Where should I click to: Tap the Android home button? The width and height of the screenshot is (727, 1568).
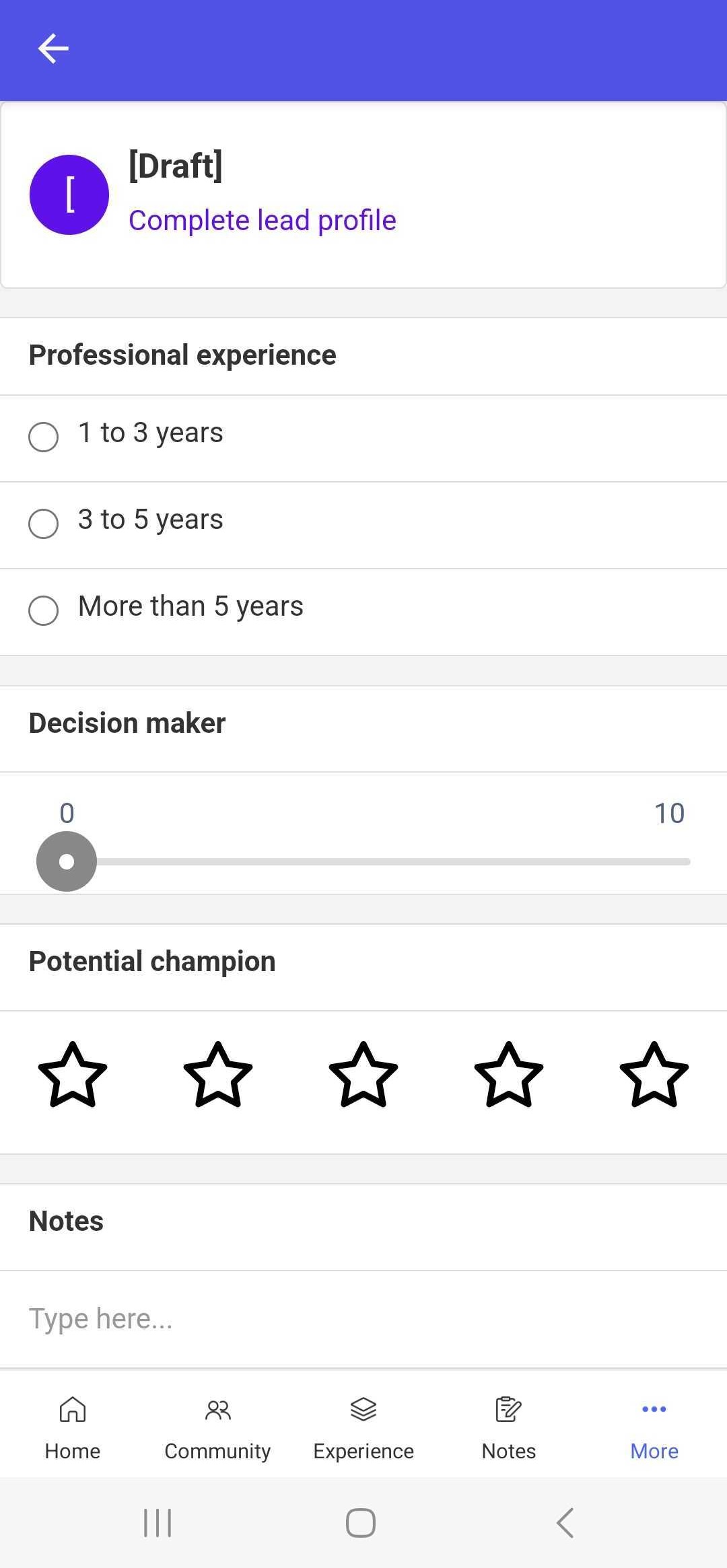tap(361, 1522)
